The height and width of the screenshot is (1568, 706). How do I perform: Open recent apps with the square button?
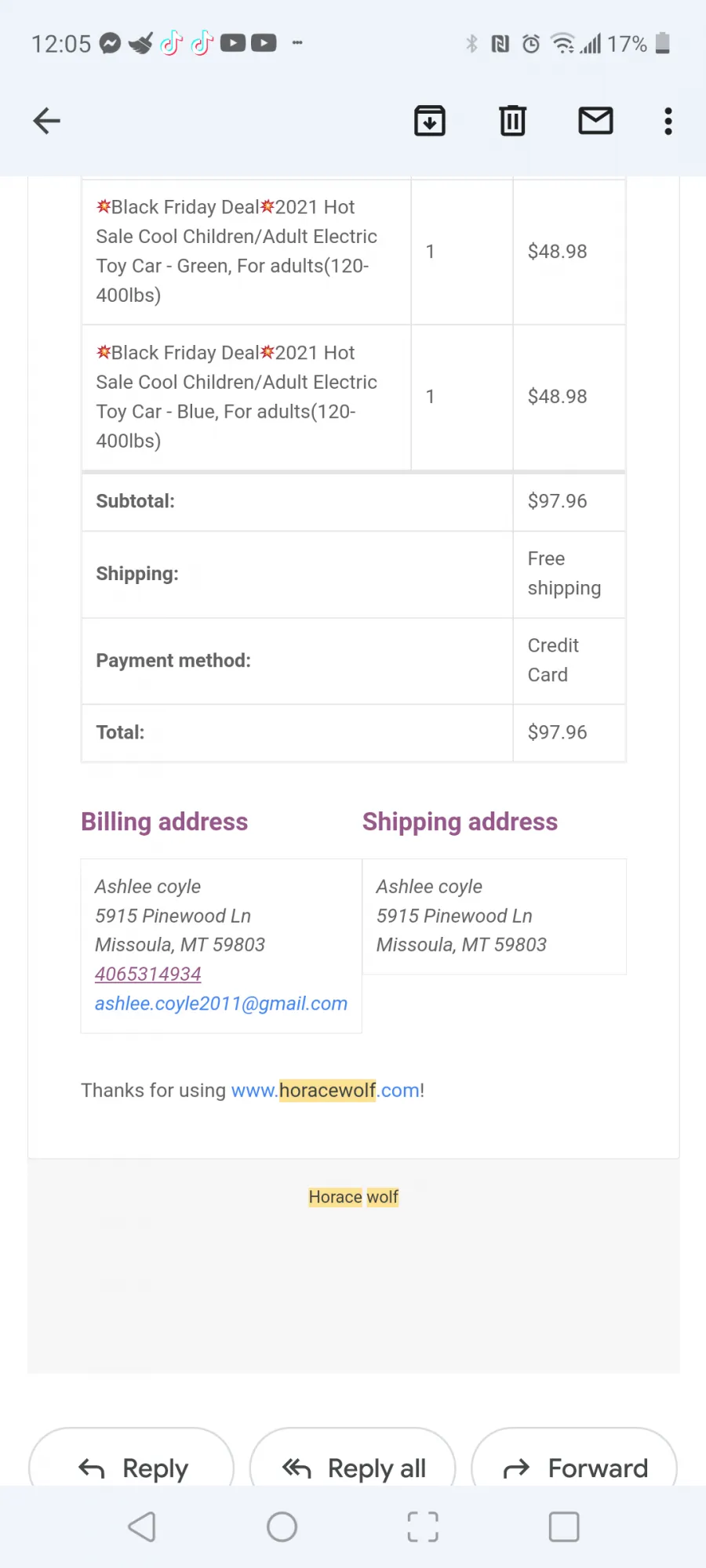(x=564, y=1526)
